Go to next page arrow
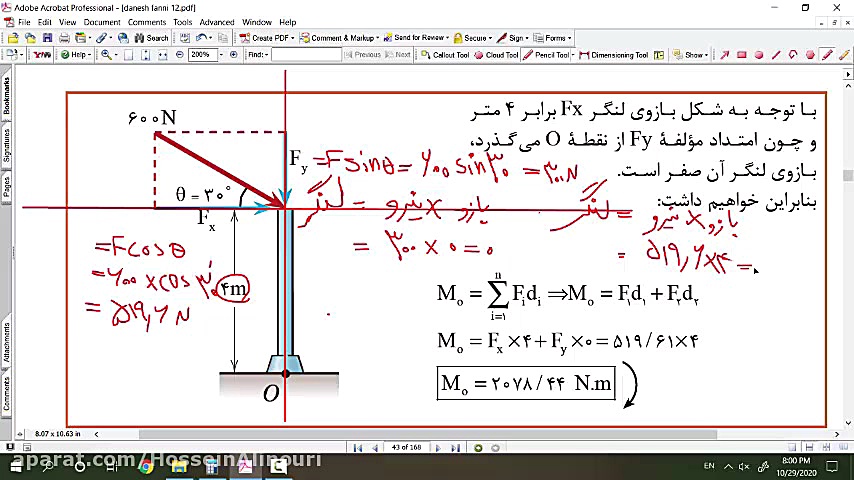 (438, 448)
